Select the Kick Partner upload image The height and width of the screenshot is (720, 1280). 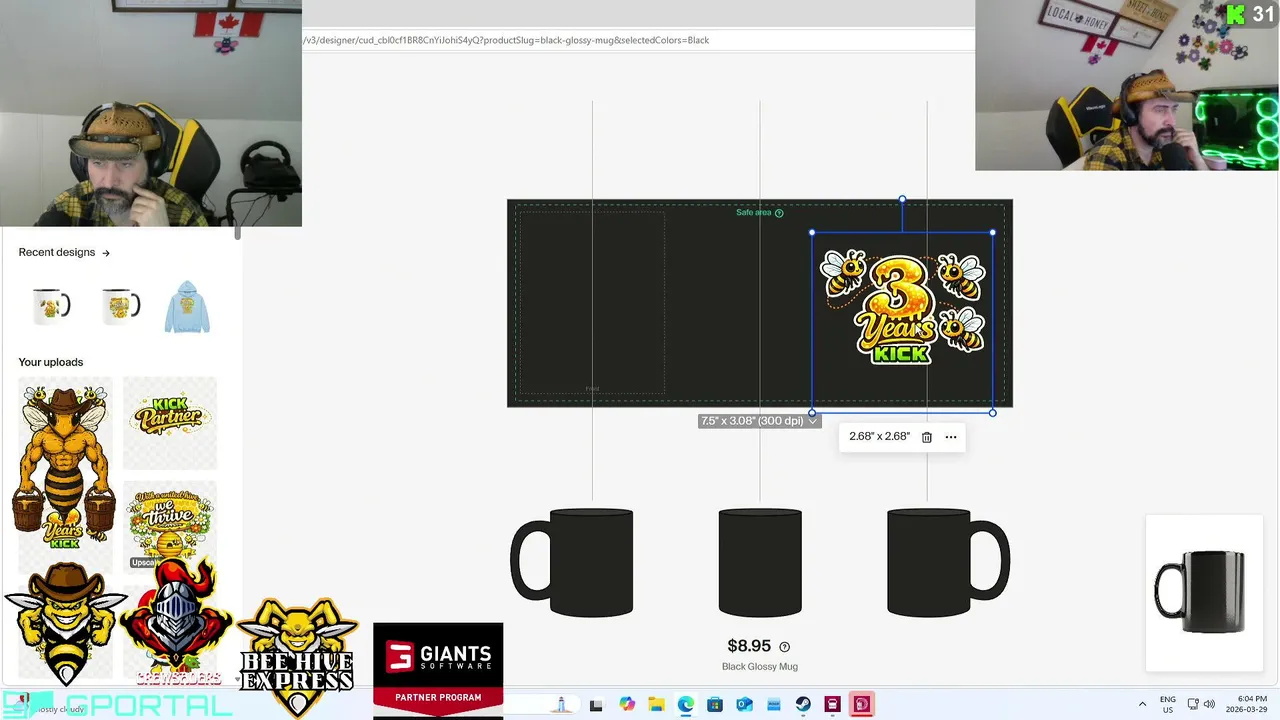169,422
